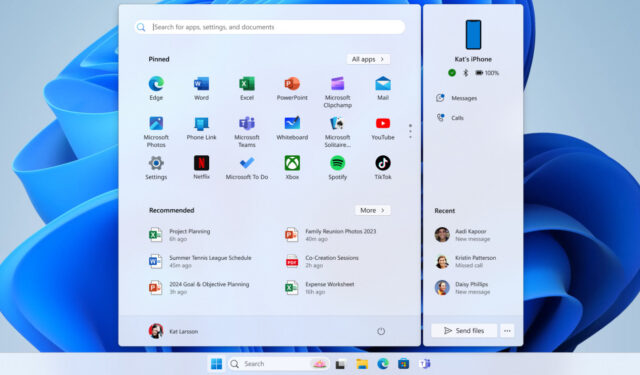Expand the All apps list

pos(368,59)
